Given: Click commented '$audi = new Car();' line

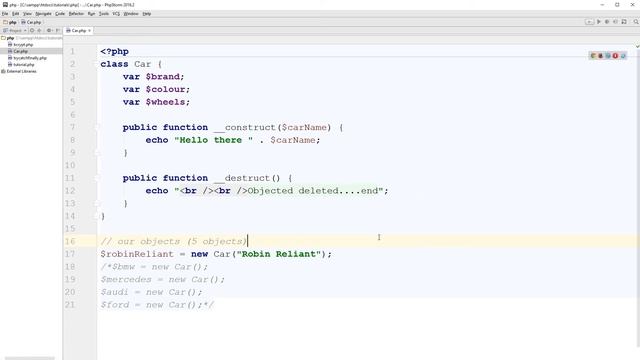Looking at the screenshot, I should point(151,292).
